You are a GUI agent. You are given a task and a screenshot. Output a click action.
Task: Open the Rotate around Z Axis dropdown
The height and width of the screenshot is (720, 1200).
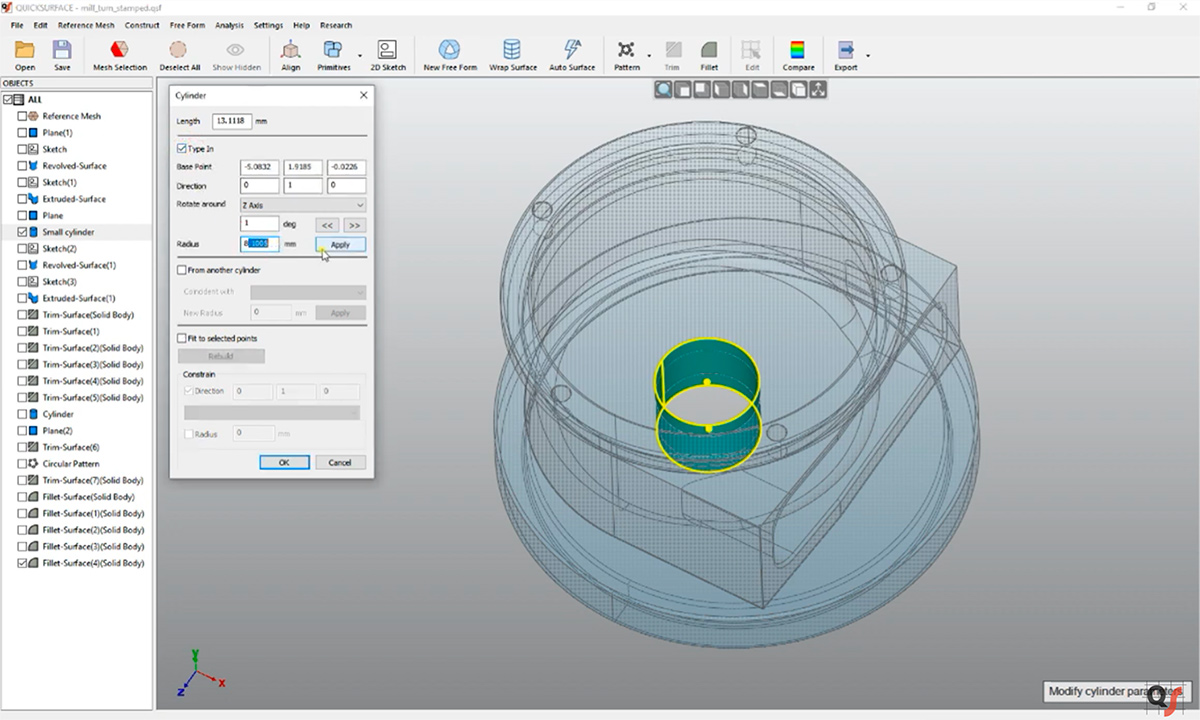[x=303, y=205]
